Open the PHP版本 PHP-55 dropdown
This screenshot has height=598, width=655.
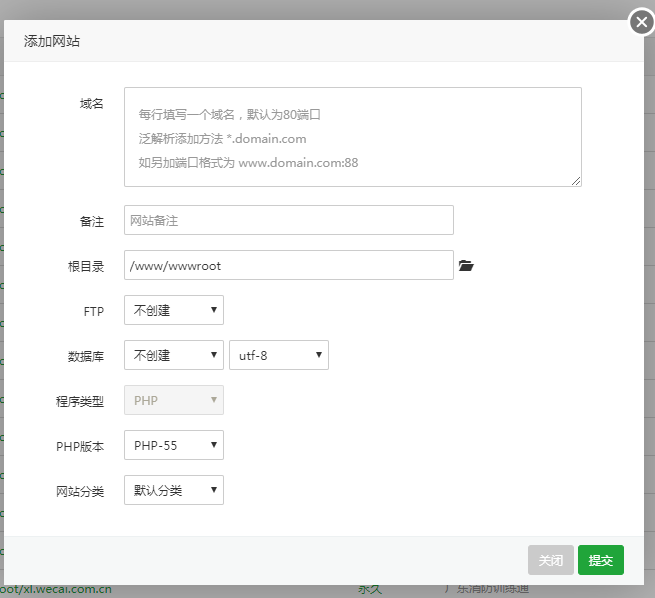(x=174, y=445)
